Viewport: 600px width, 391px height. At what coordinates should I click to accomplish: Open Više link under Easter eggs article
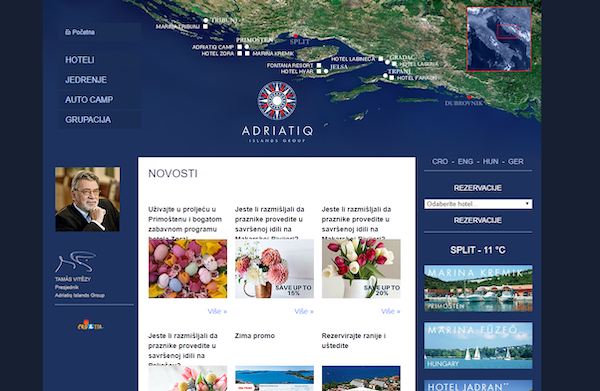pos(217,311)
